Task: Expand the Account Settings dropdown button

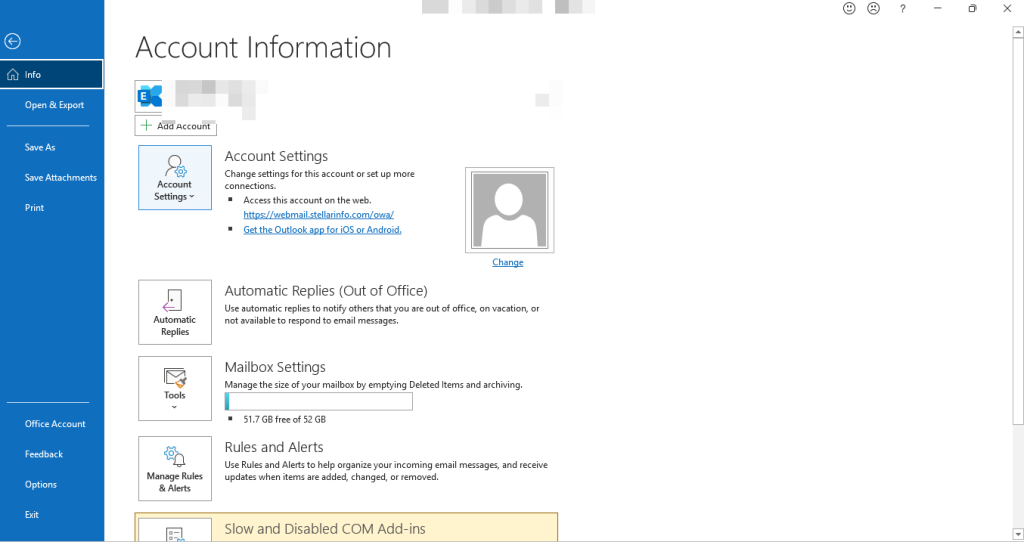Action: (x=175, y=178)
